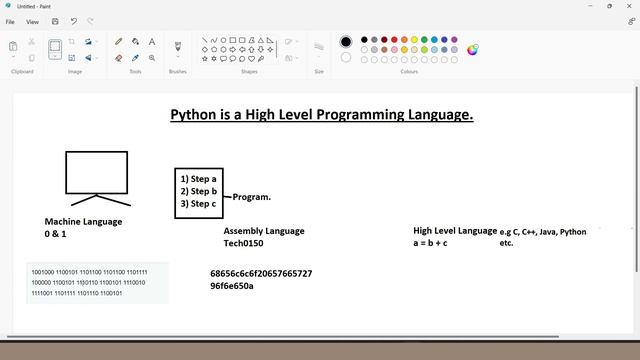Click the line Size thickness icon
Viewport: 640px width, 360px height.
[x=319, y=47]
